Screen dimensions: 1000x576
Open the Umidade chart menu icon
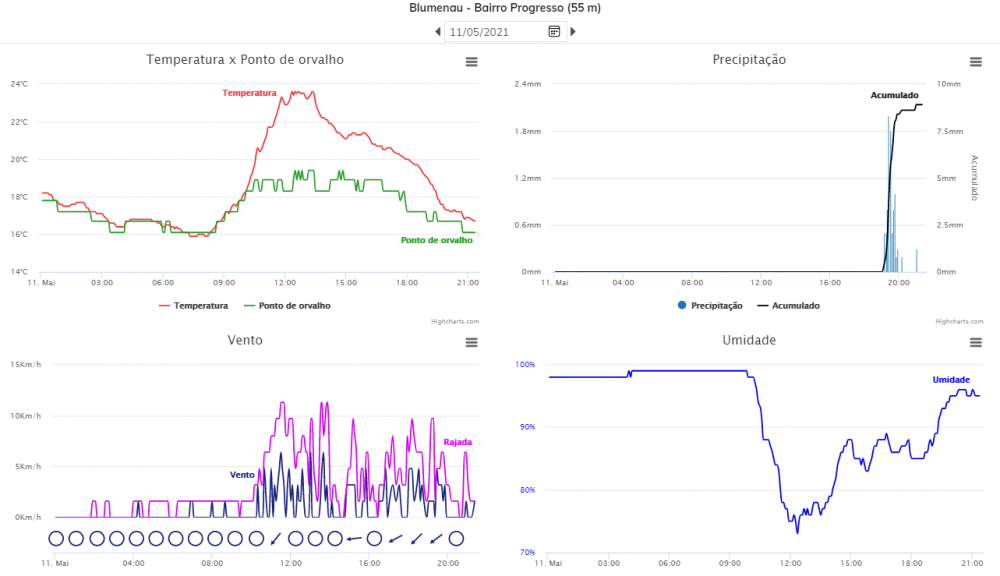coord(976,343)
